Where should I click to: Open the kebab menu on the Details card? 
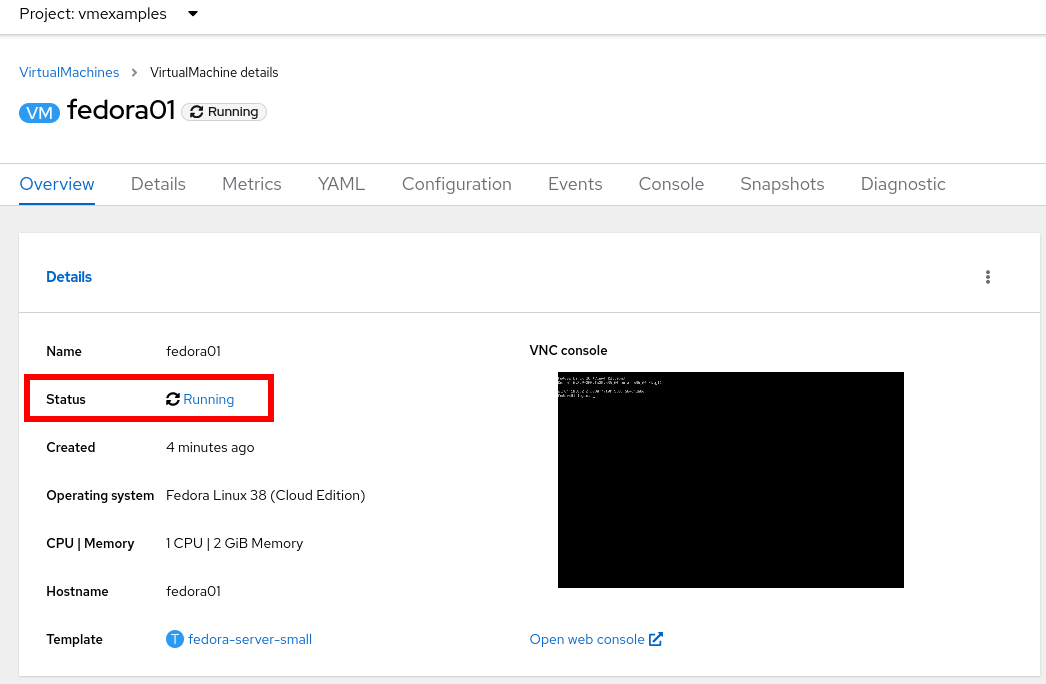(988, 277)
